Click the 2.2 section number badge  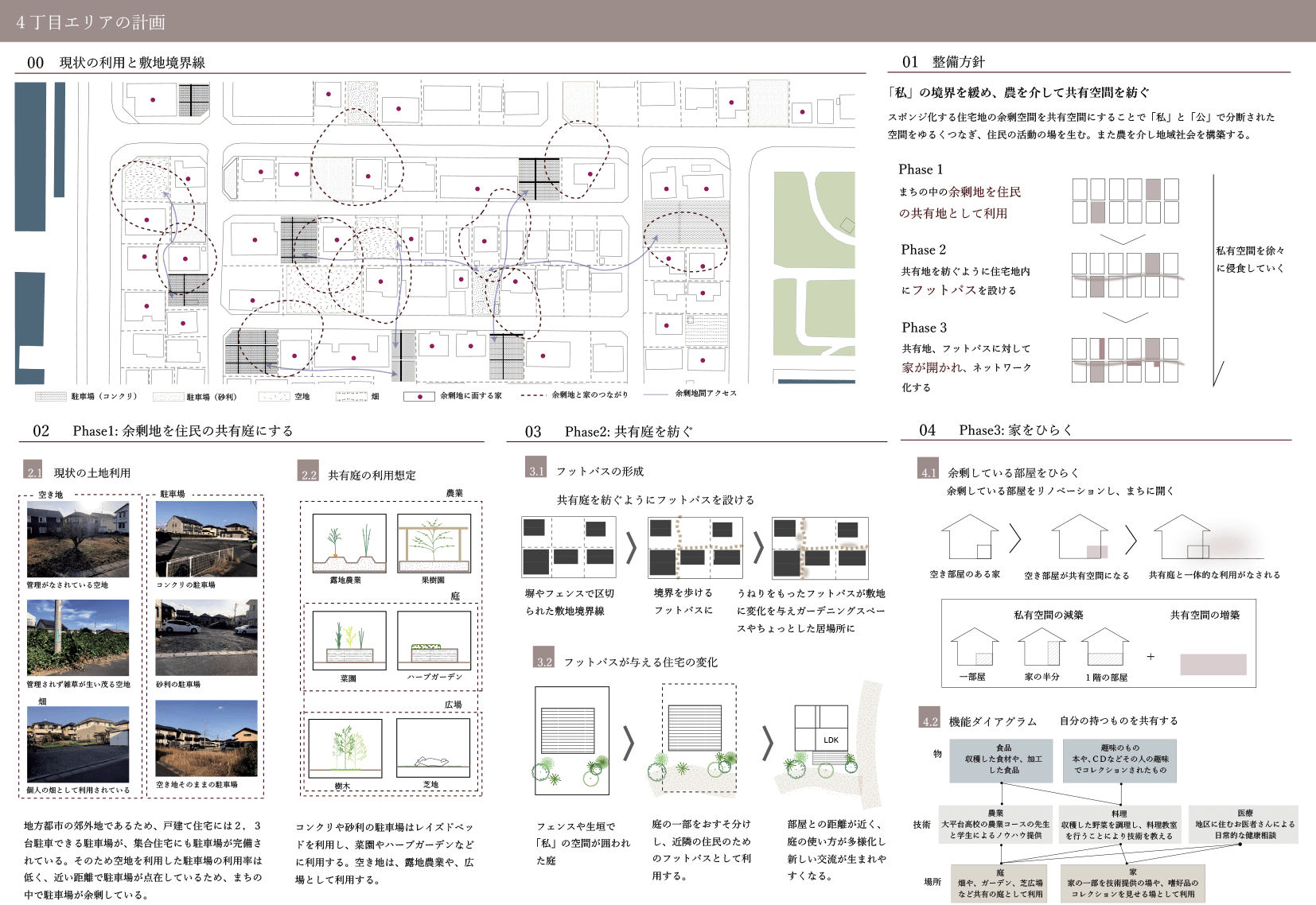click(x=309, y=471)
